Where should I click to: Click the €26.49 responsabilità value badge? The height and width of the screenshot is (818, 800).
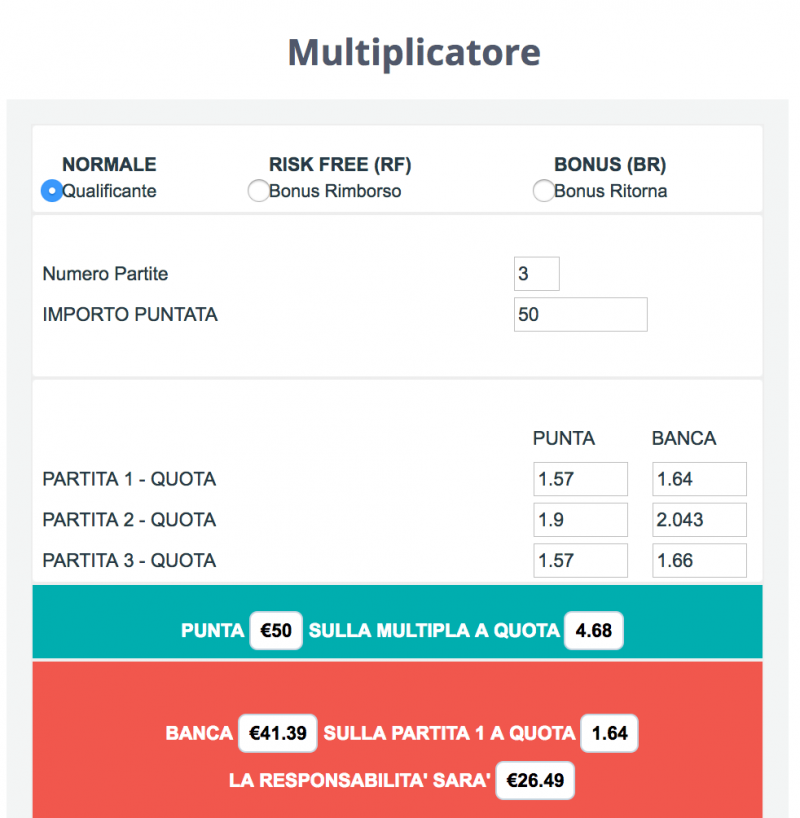click(x=536, y=780)
